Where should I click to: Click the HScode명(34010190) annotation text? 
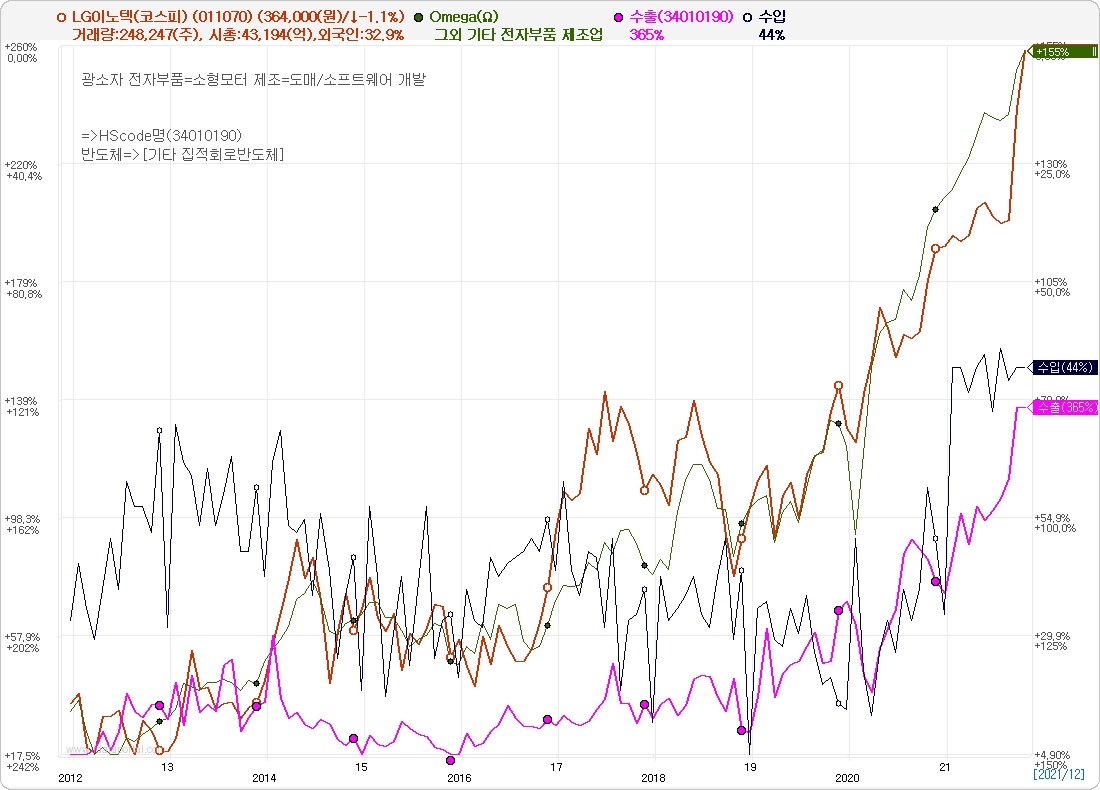[162, 135]
